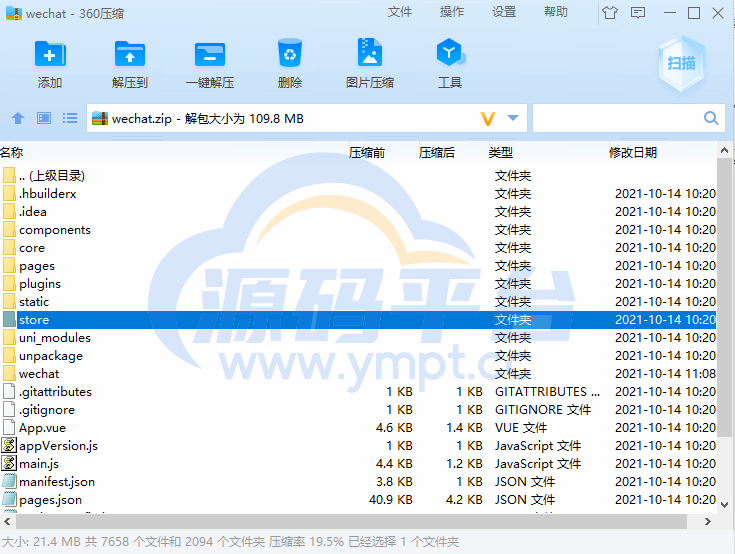735x554 pixels.
Task: Switch to thumbnail view icon
Action: (44, 118)
